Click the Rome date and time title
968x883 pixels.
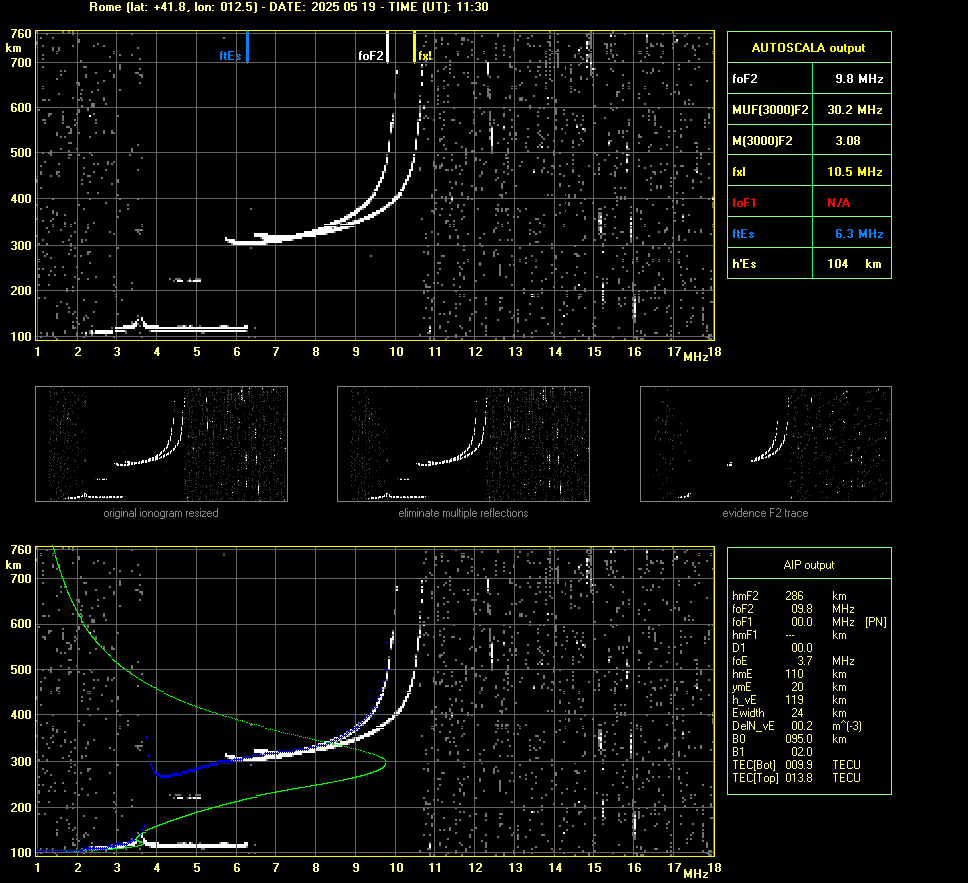point(289,7)
